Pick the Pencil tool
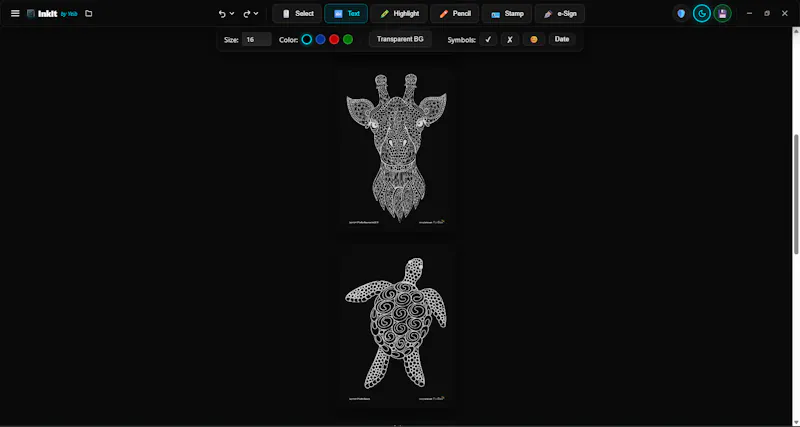This screenshot has height=427, width=800. [x=455, y=14]
